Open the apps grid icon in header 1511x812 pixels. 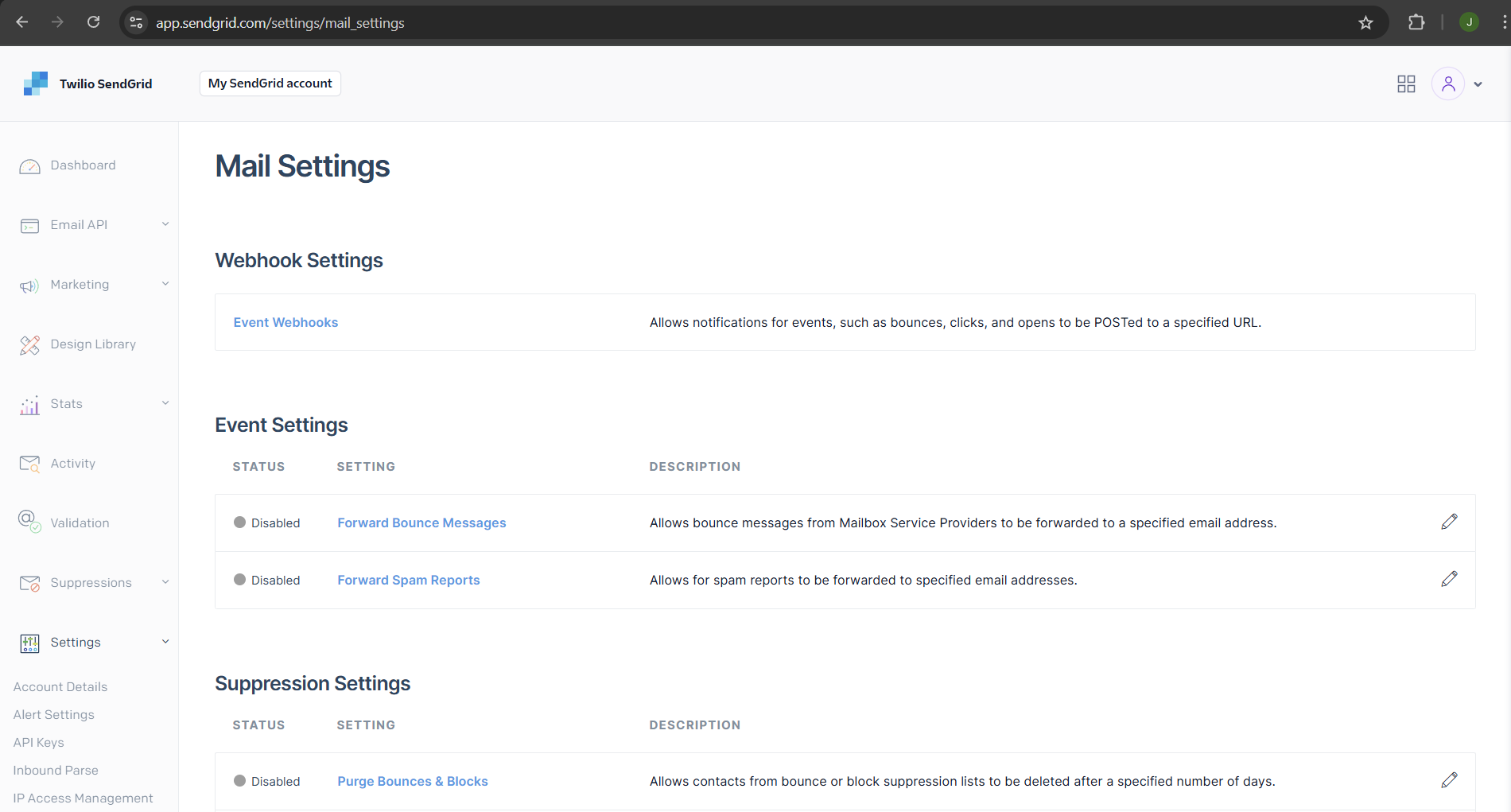coord(1406,84)
